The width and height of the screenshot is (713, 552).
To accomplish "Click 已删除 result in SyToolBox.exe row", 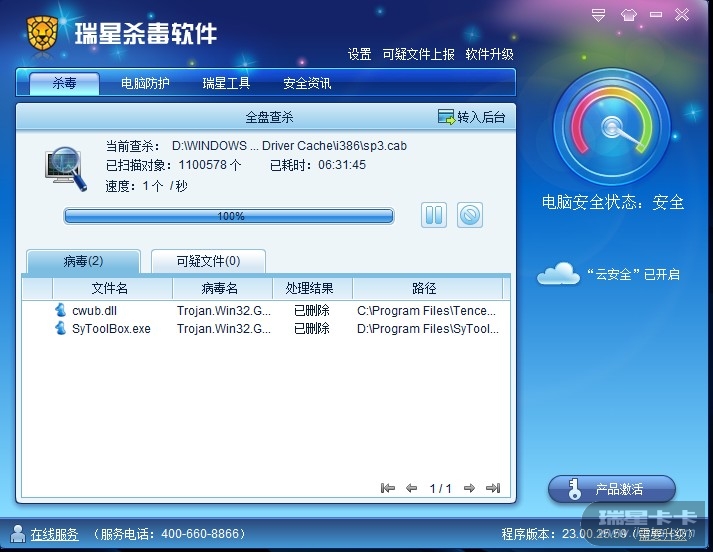I will tap(311, 328).
